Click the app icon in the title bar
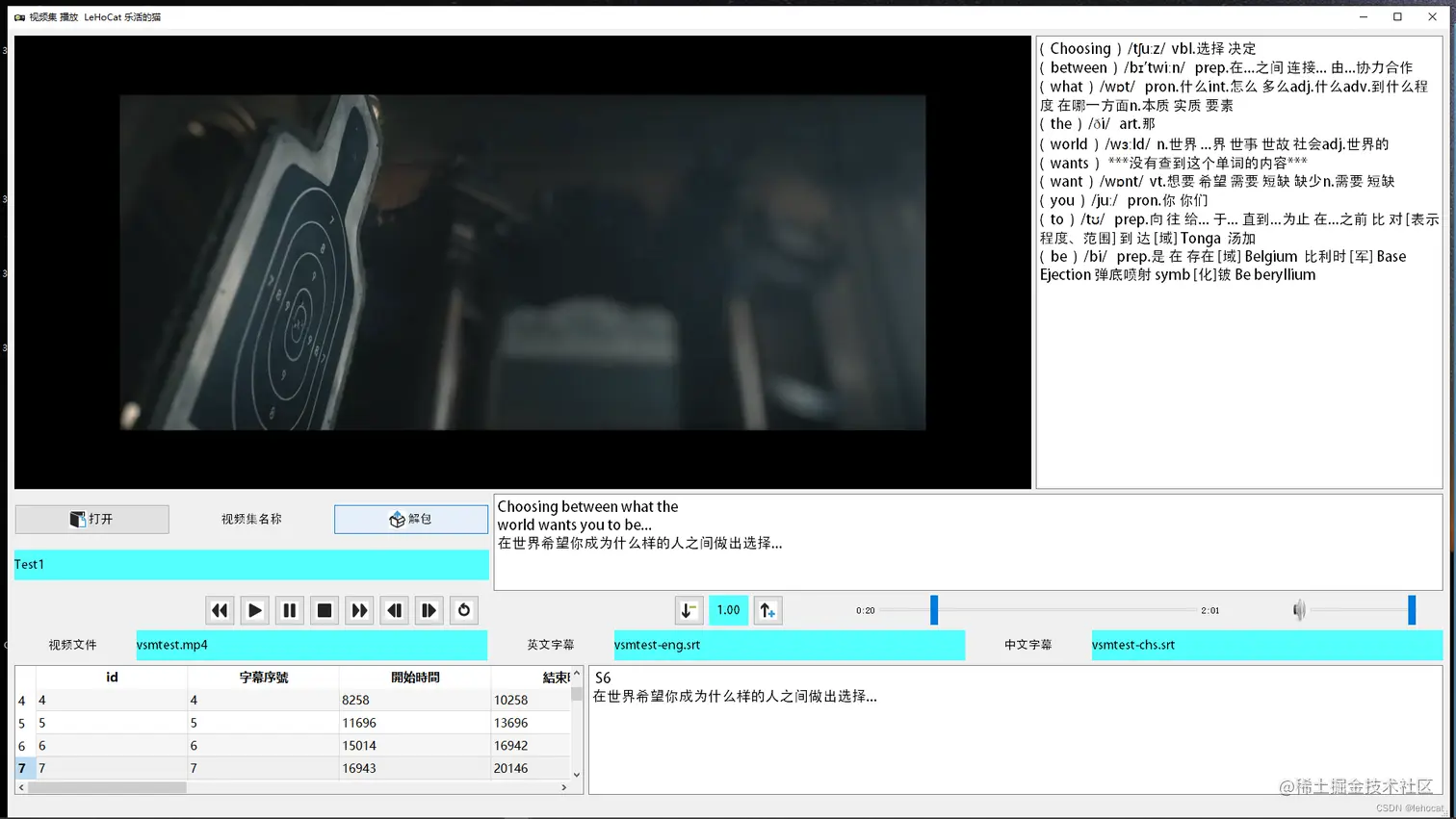The image size is (1456, 819). point(19,17)
